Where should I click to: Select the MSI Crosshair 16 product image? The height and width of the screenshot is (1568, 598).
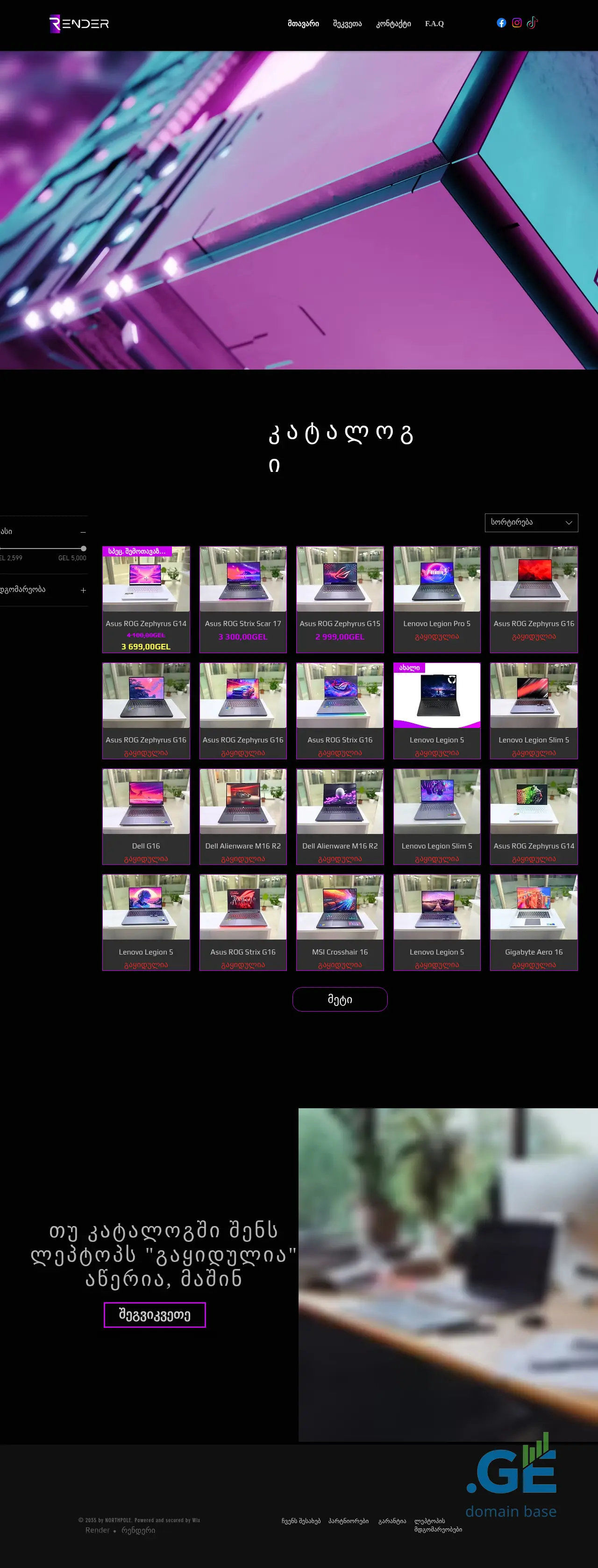[x=340, y=907]
